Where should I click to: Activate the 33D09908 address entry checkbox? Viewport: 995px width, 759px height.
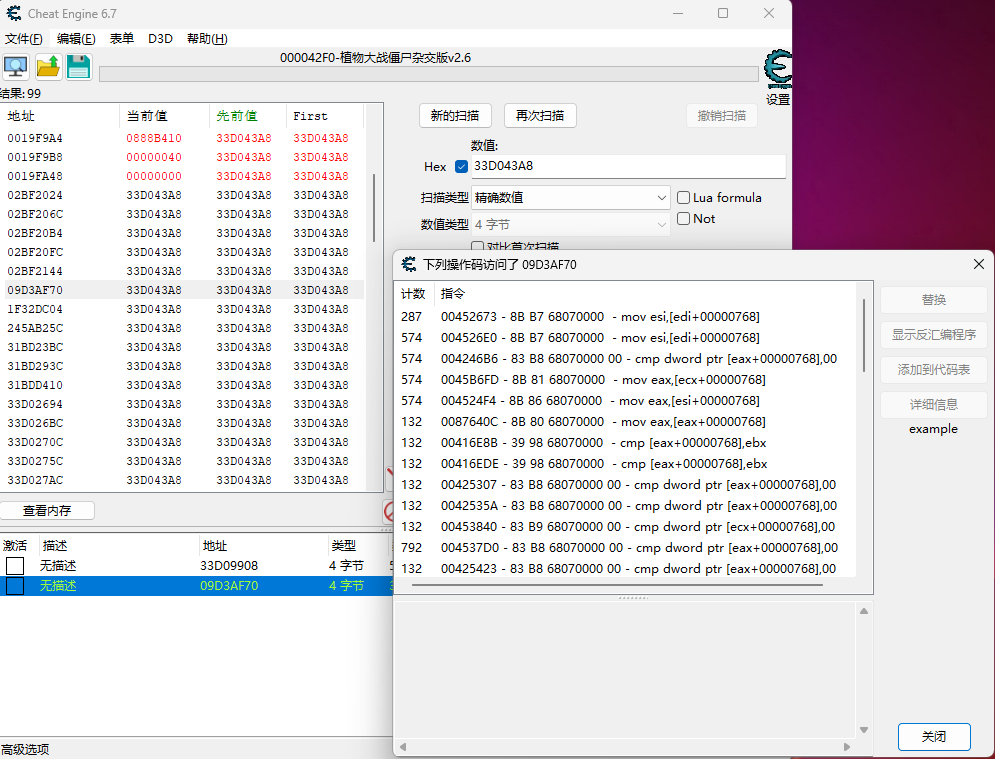[x=15, y=566]
